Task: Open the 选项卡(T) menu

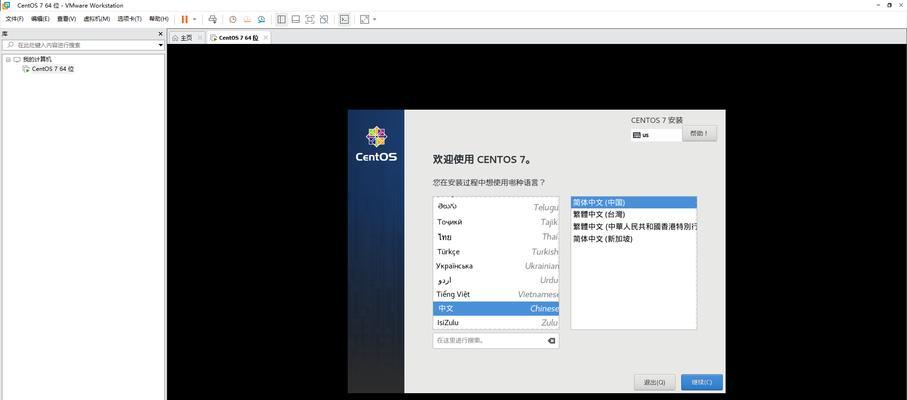Action: coord(130,19)
